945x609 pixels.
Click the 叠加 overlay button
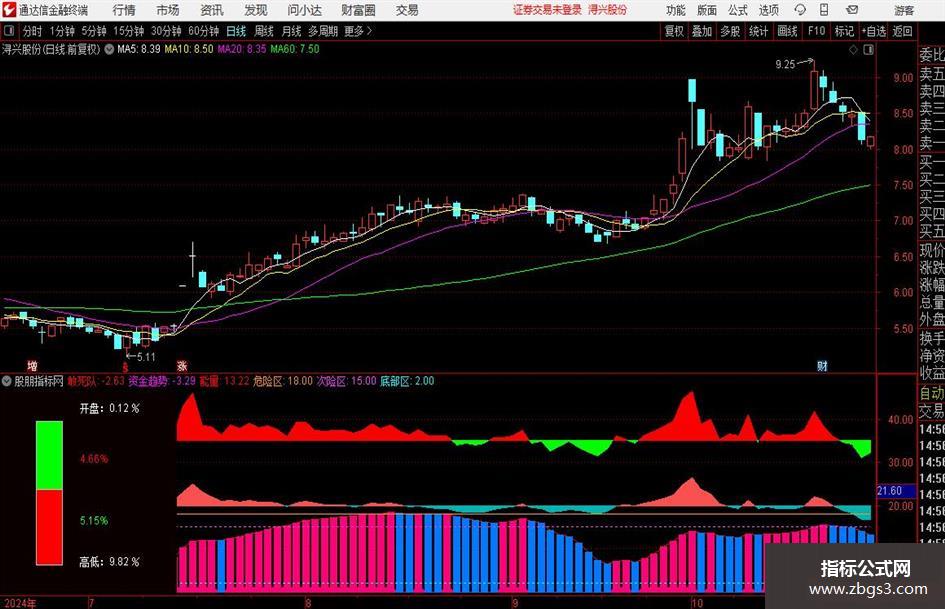coord(702,31)
